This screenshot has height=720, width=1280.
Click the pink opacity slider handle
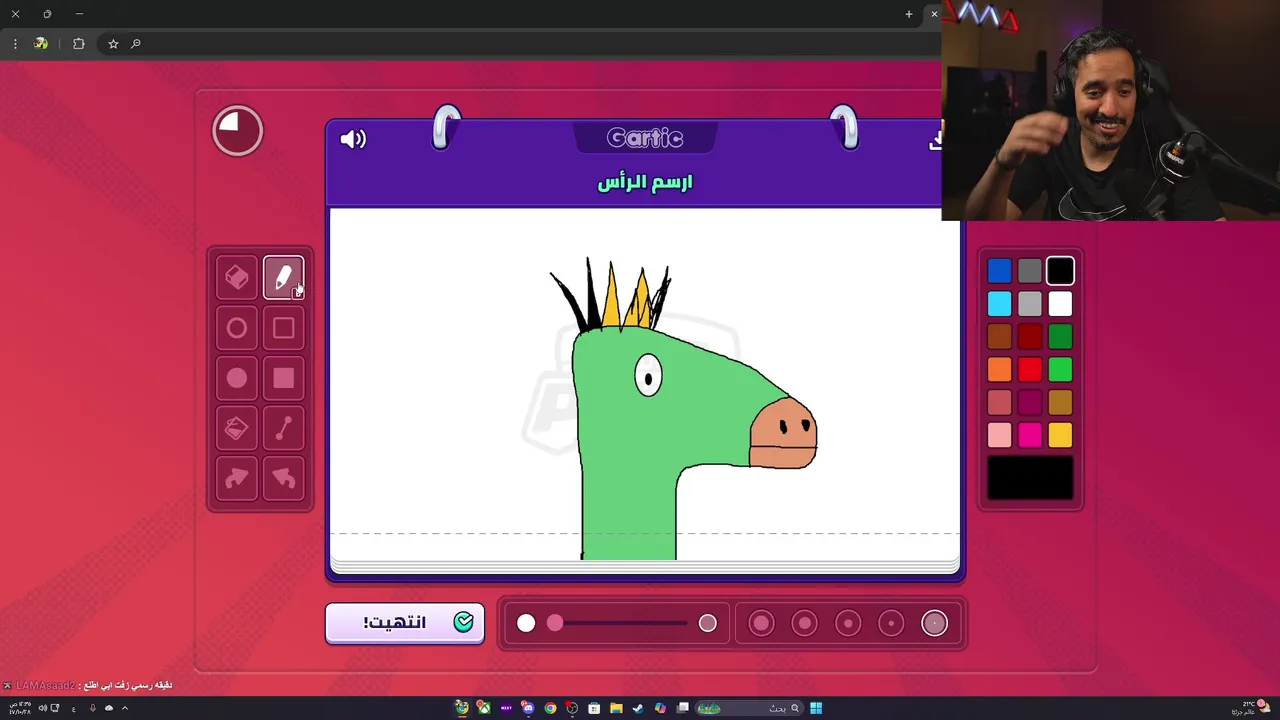coord(555,623)
